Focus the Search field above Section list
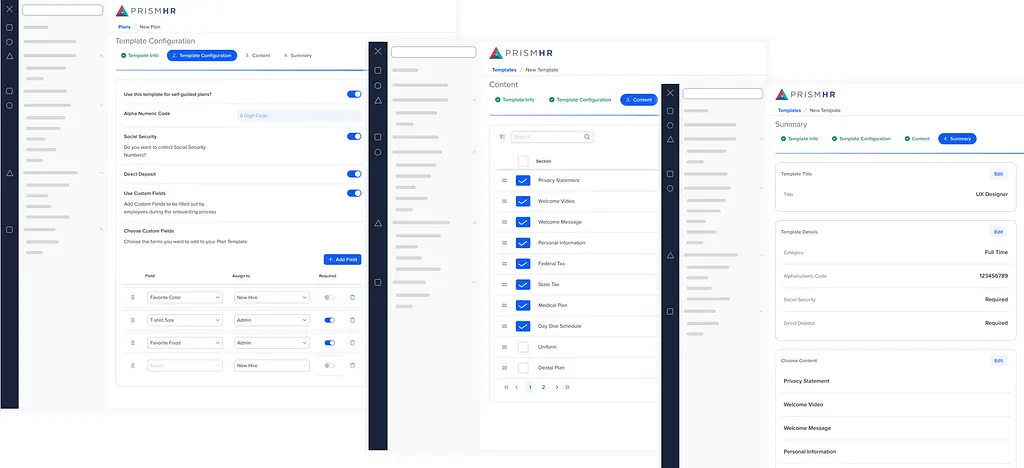The width and height of the screenshot is (1024, 468). pyautogui.click(x=552, y=137)
